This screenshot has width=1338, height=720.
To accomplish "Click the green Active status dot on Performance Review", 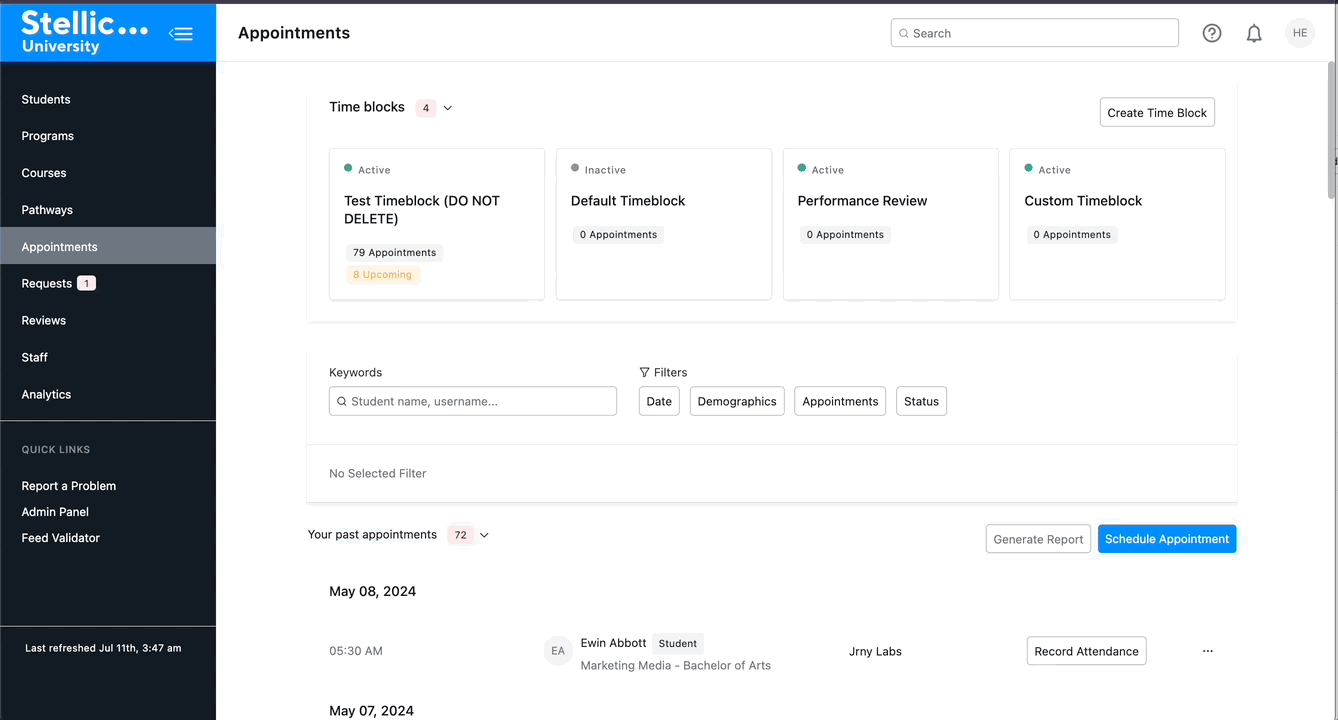I will pyautogui.click(x=802, y=168).
